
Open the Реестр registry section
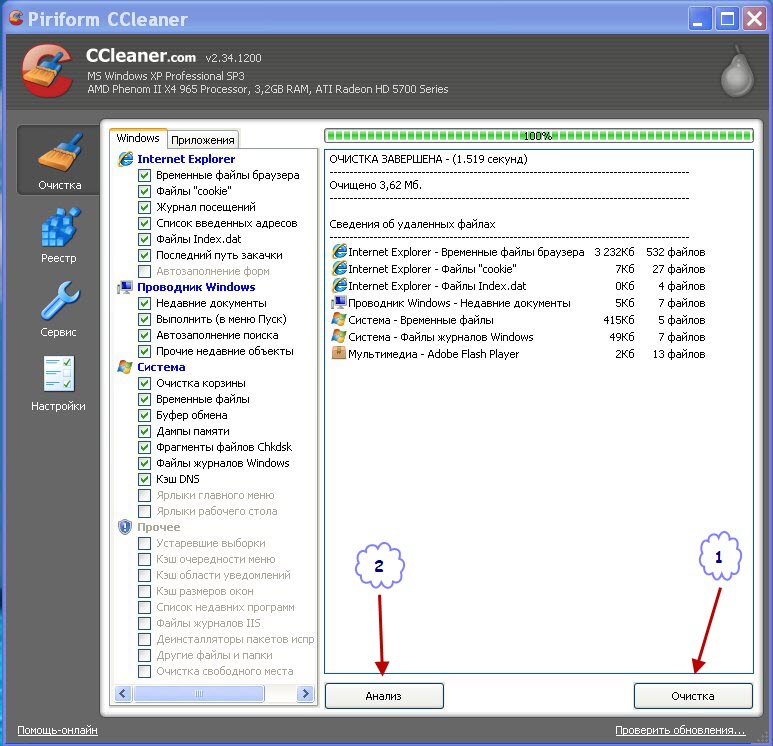[x=59, y=236]
